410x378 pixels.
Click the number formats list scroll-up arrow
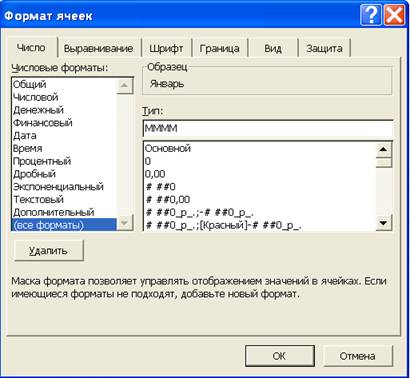(x=125, y=86)
